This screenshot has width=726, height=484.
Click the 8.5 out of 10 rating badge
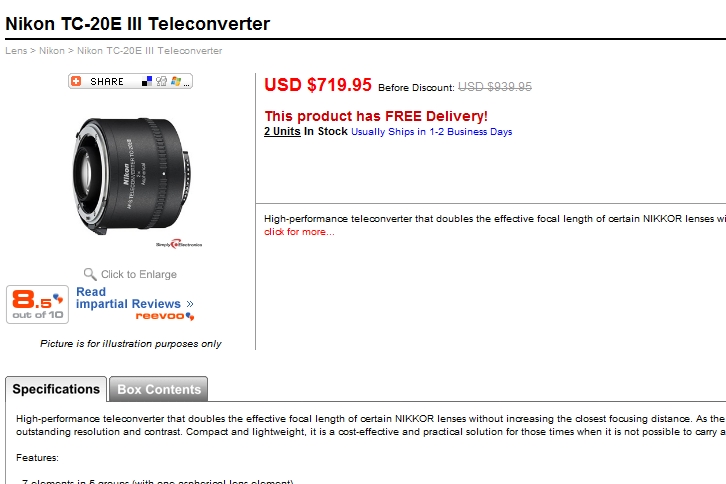click(x=38, y=304)
